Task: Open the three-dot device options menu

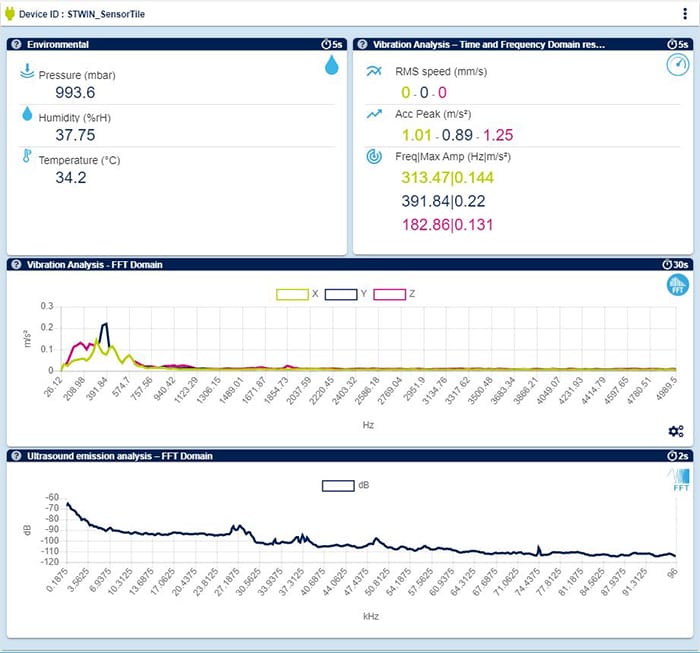Action: [685, 14]
